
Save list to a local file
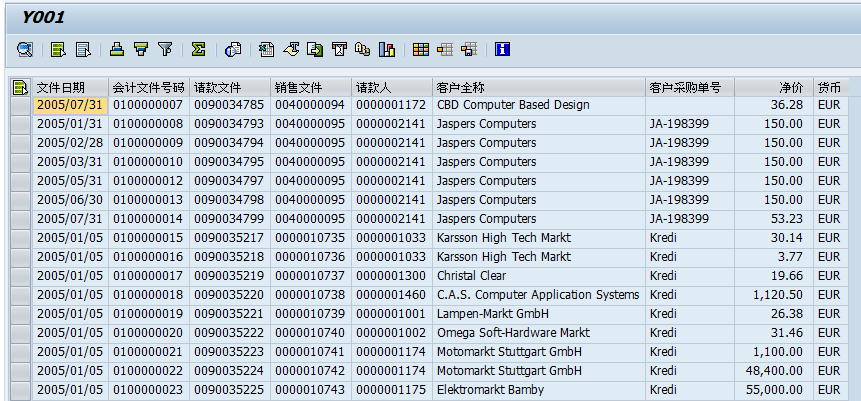tap(315, 49)
